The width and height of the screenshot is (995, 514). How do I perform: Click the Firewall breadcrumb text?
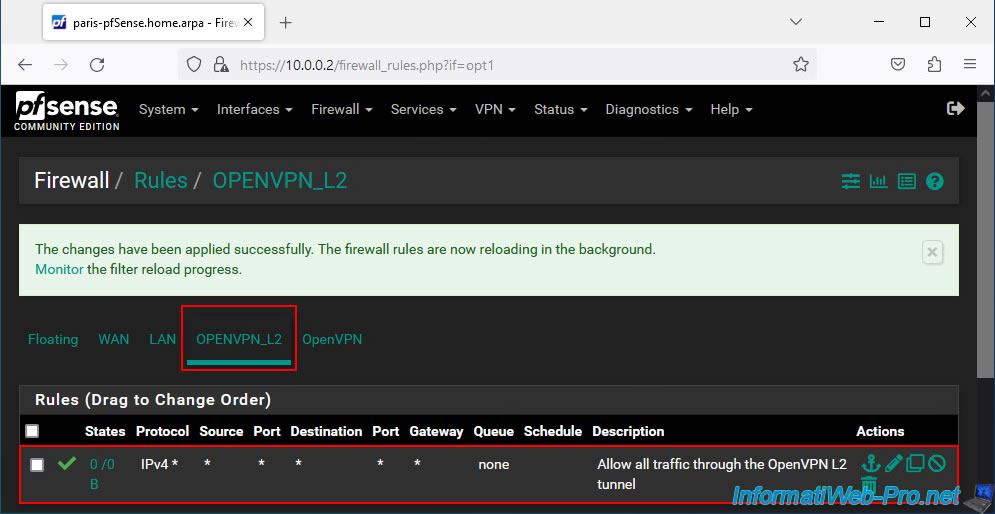point(72,181)
